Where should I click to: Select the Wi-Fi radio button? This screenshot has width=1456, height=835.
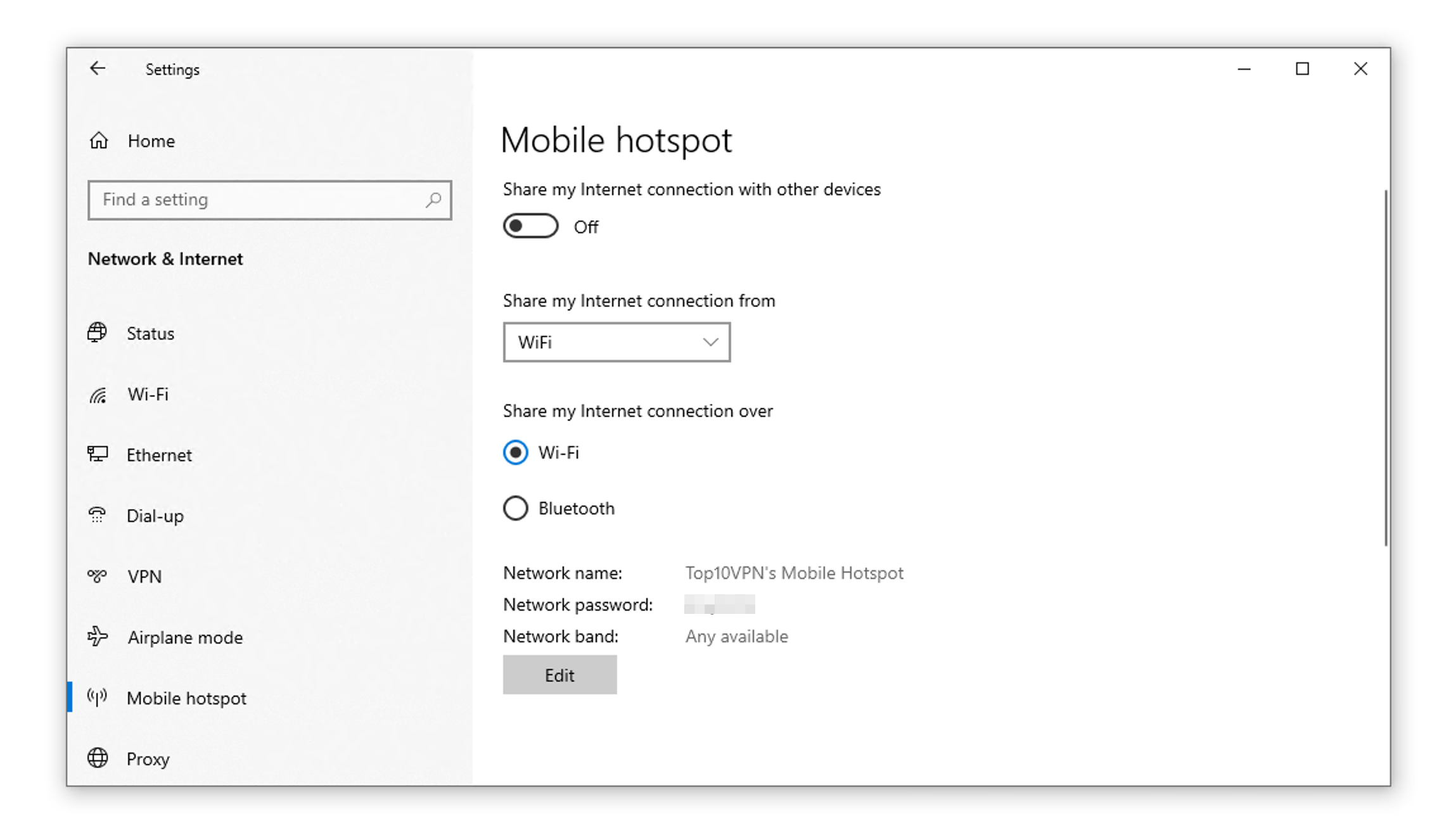pyautogui.click(x=515, y=452)
